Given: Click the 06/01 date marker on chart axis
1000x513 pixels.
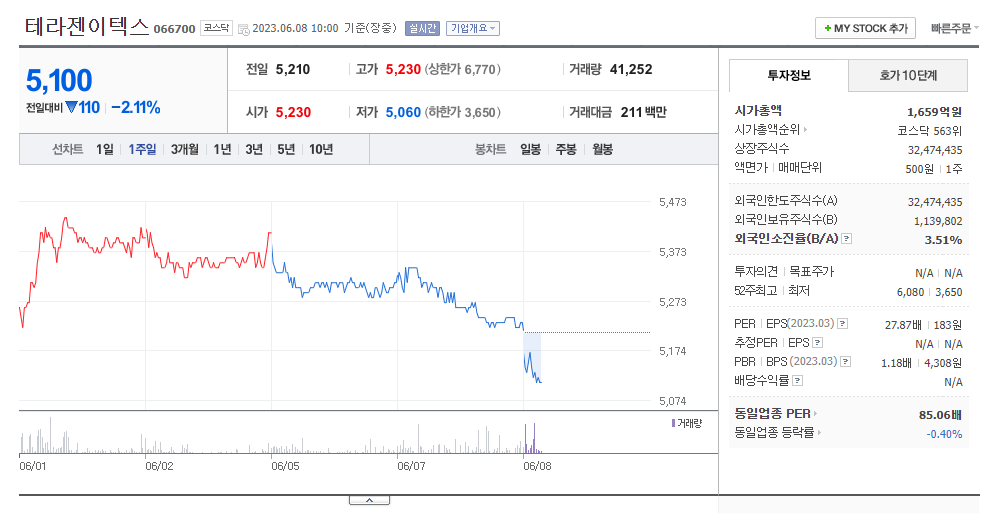Looking at the screenshot, I should coord(33,466).
